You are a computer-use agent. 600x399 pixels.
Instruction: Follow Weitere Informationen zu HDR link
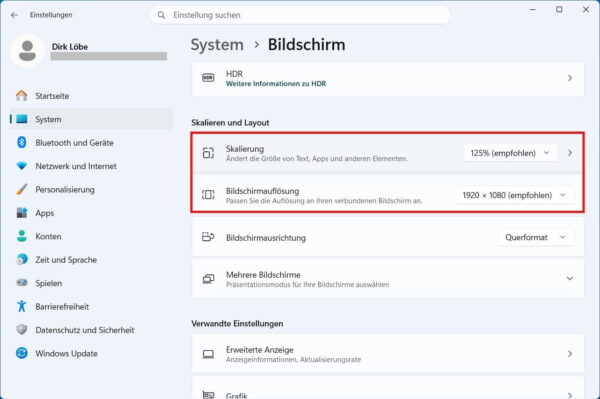[276, 84]
